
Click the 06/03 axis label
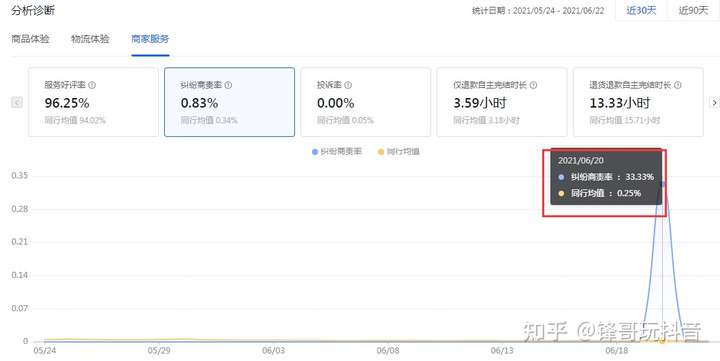pyautogui.click(x=274, y=350)
